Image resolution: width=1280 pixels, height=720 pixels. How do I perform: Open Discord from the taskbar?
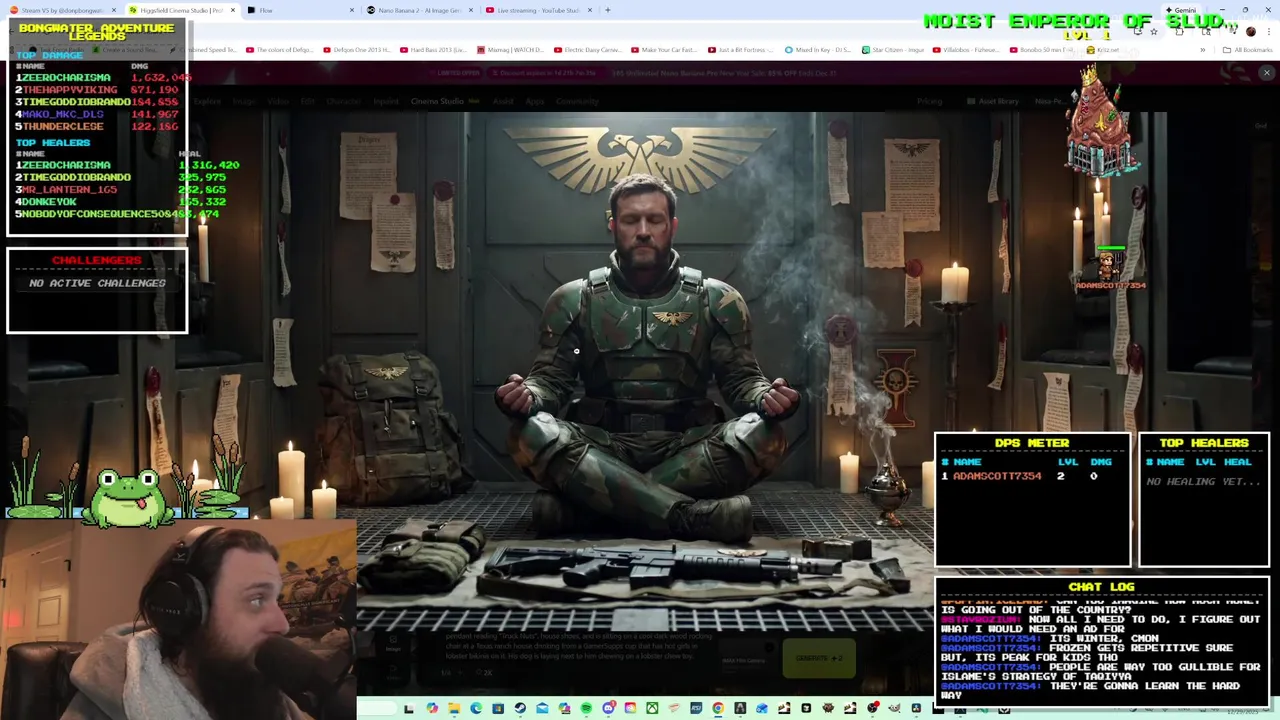[x=609, y=709]
